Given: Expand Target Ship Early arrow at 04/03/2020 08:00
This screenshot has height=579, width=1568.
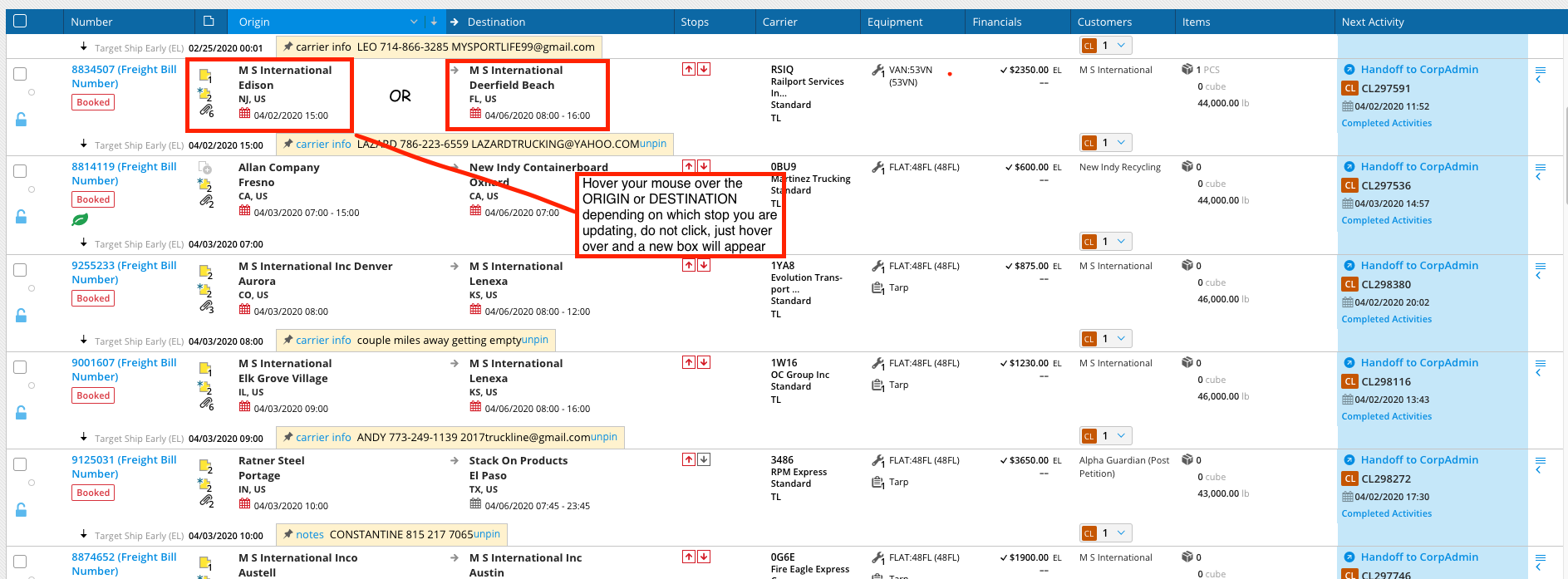Looking at the screenshot, I should 84,340.
